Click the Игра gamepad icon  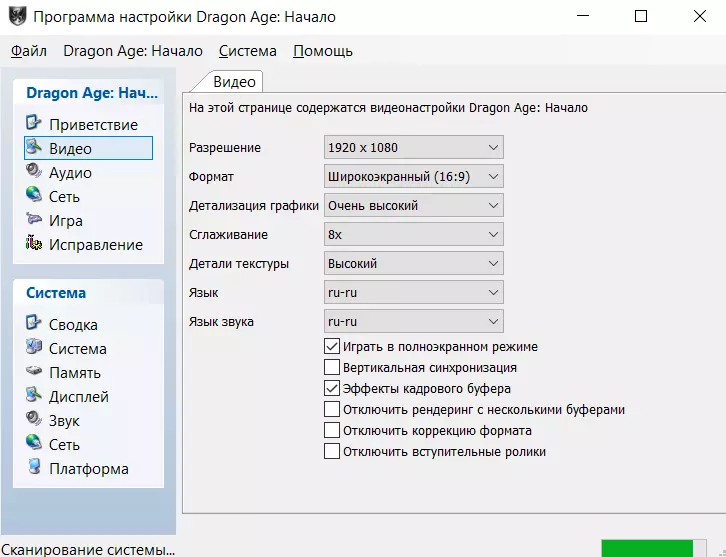point(34,219)
